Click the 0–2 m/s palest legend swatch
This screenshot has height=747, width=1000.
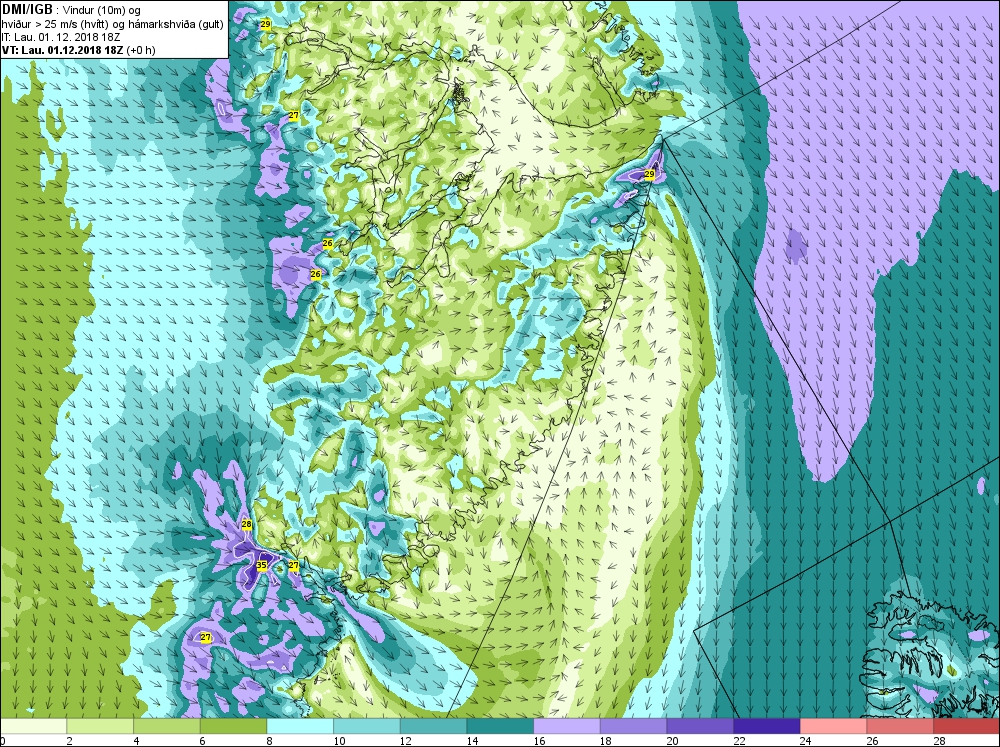tap(33, 727)
